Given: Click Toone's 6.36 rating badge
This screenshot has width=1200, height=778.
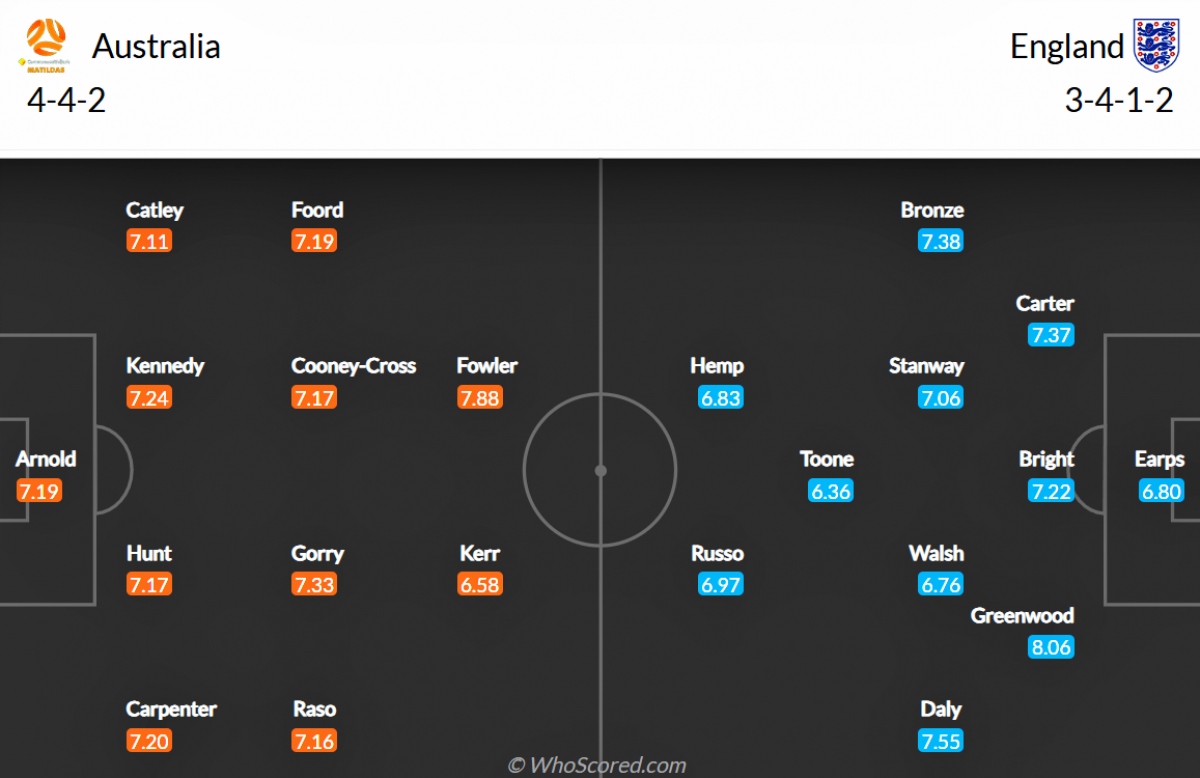Looking at the screenshot, I should pyautogui.click(x=830, y=491).
